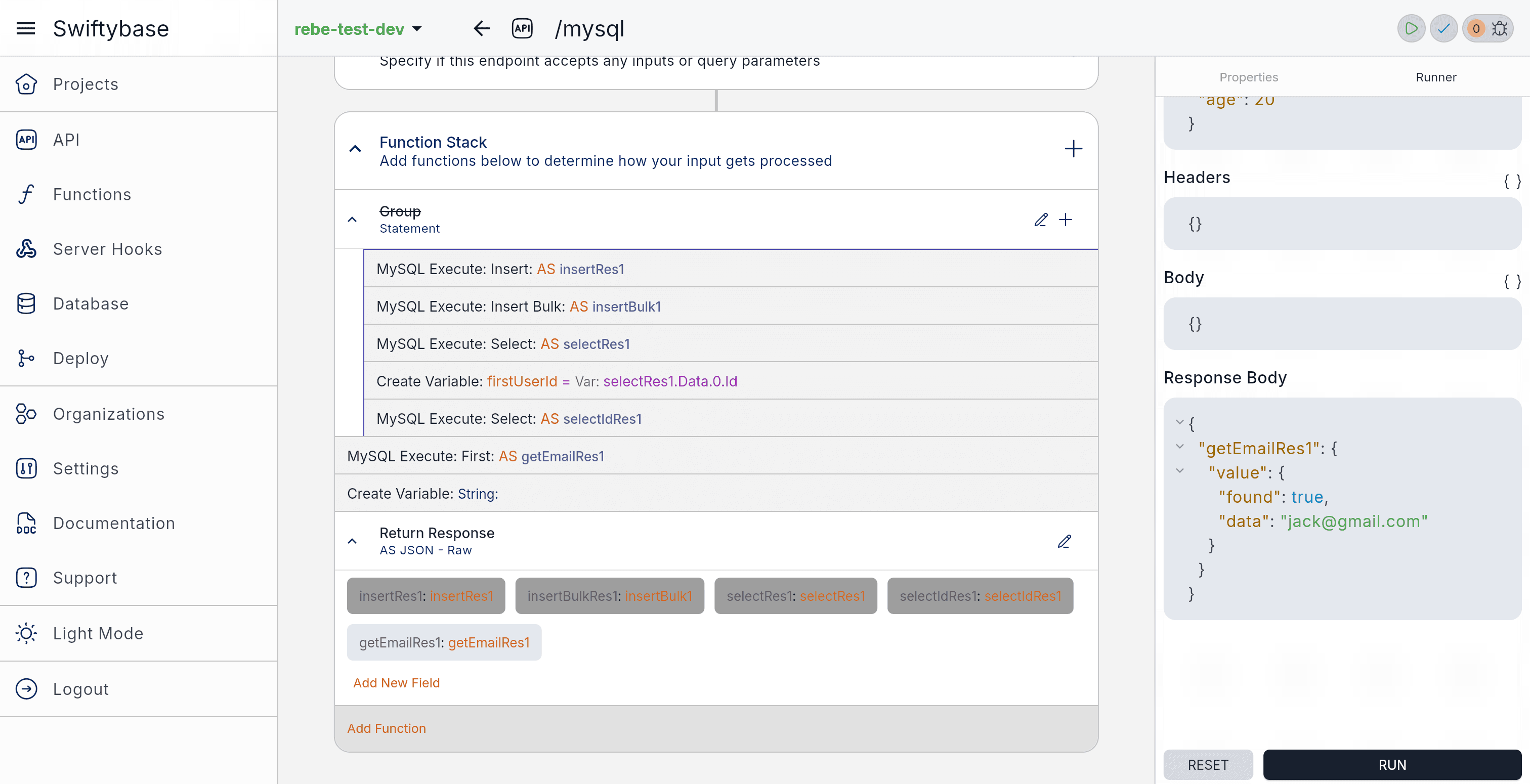
Task: Click the RUN button
Action: (x=1392, y=765)
